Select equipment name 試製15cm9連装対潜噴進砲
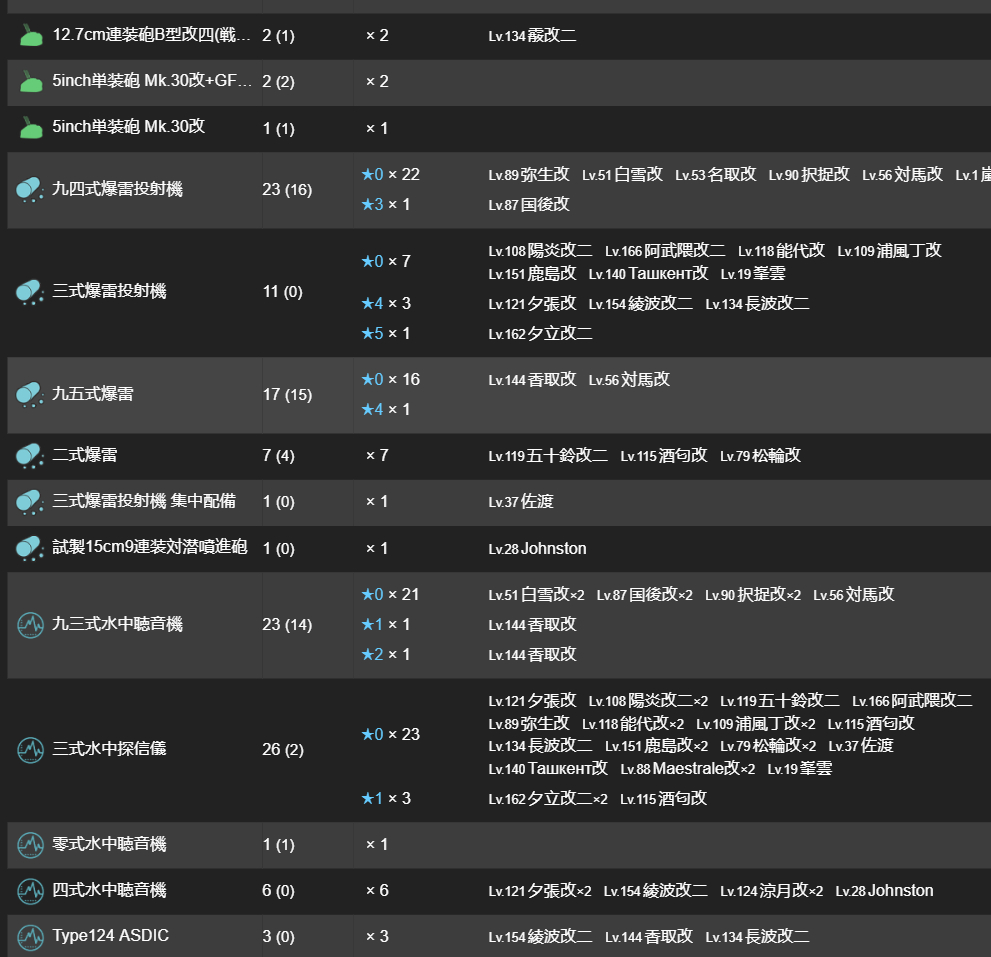This screenshot has width=991, height=957. point(150,547)
